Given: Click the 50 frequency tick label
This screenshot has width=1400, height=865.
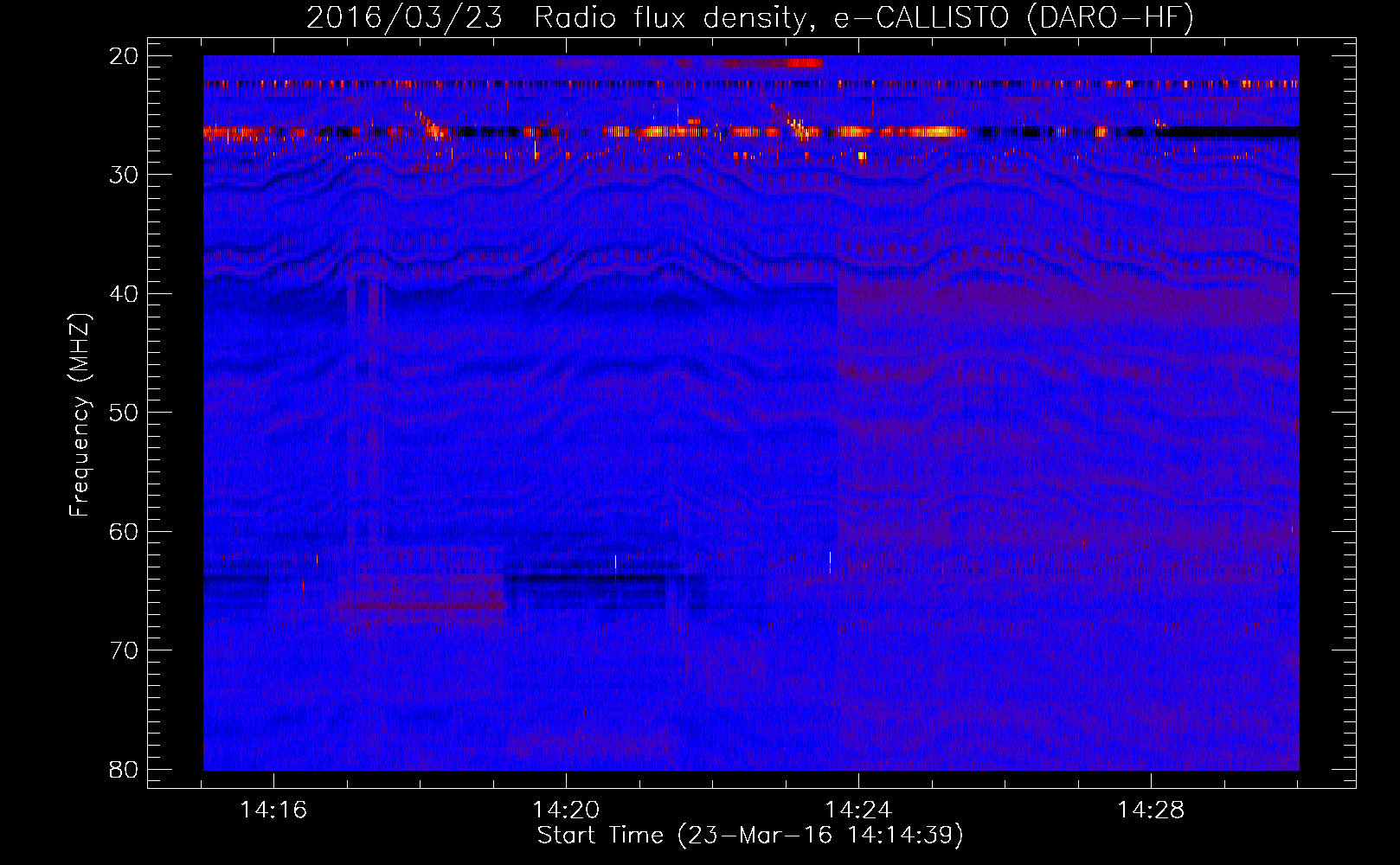Looking at the screenshot, I should 124,413.
